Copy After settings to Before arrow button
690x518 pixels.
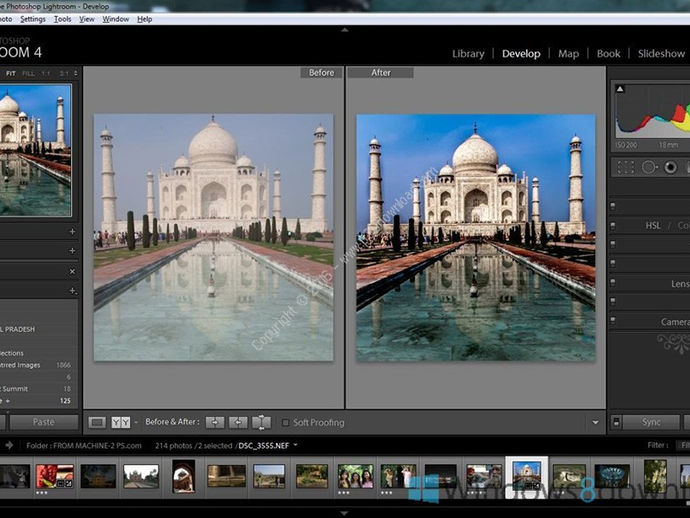click(x=238, y=422)
